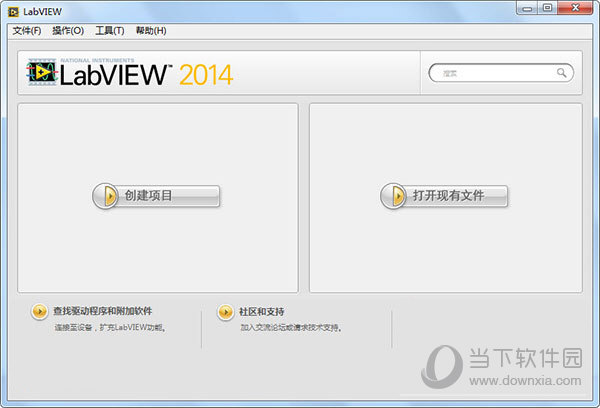Screen dimensions: 600x408
Task: Close the LabVIEW window
Action: pos(575,8)
